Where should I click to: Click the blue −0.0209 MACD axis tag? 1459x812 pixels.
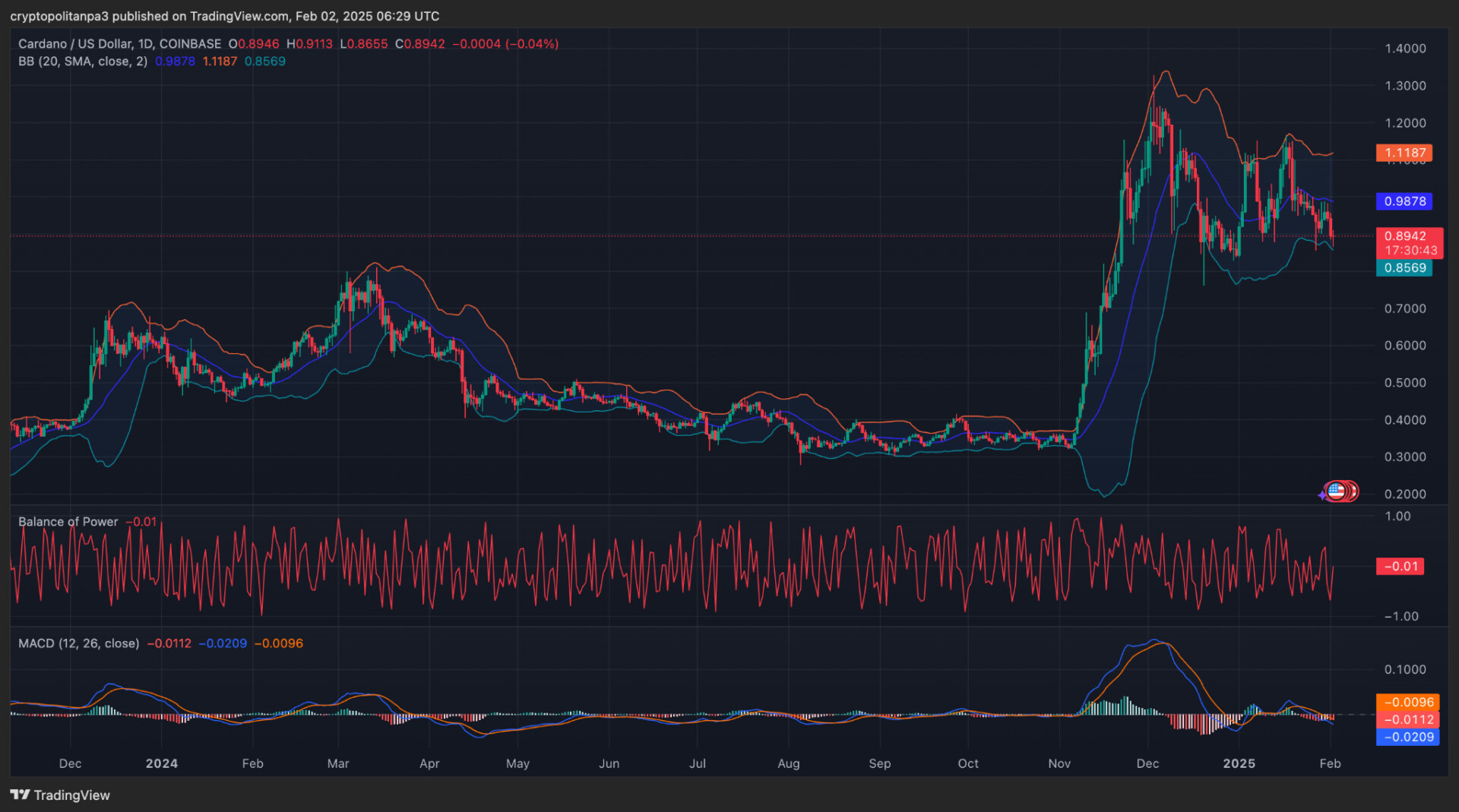[1407, 738]
